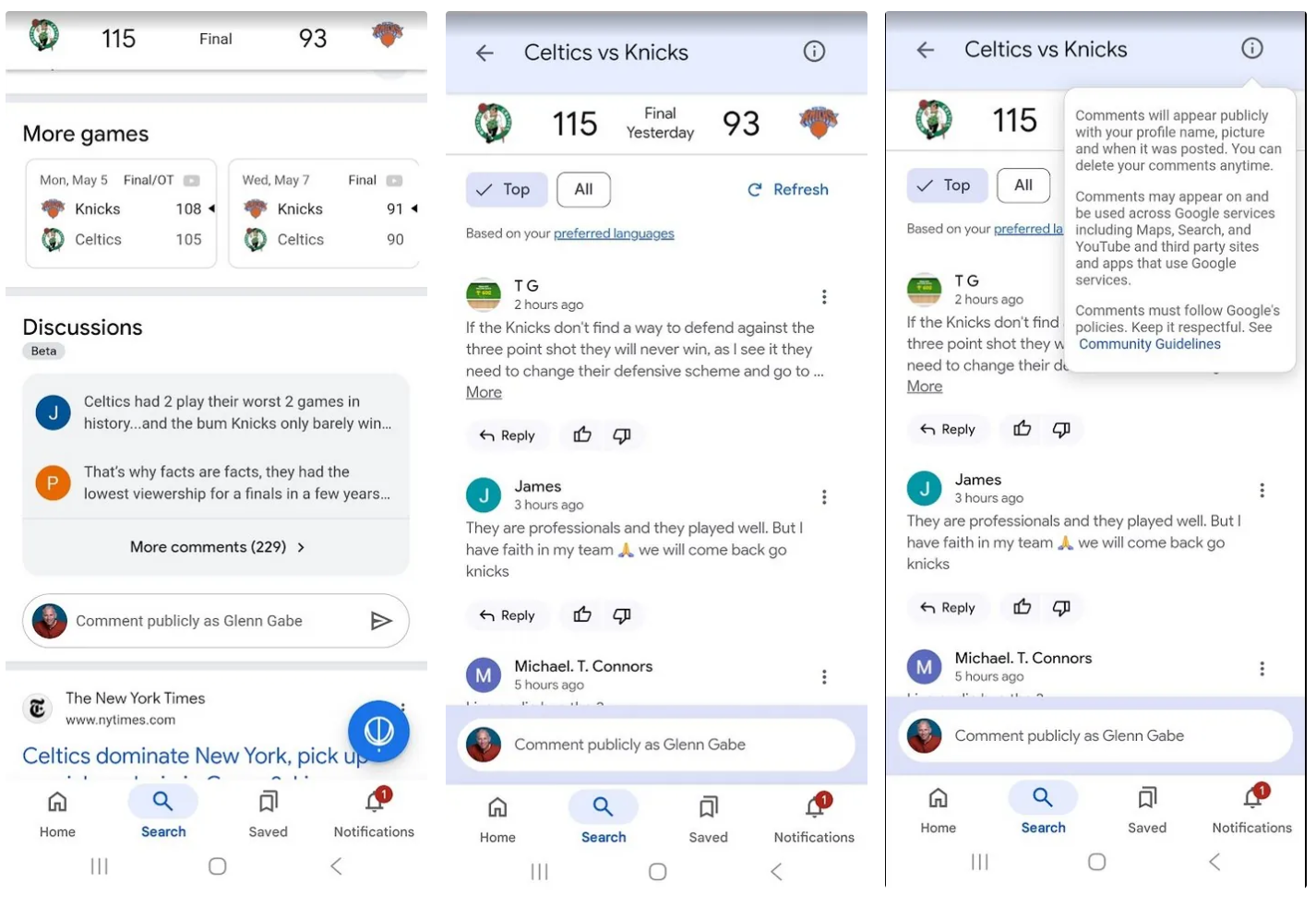Viewport: 1316px width, 906px height.
Task: Expand More comments (229)
Action: pyautogui.click(x=216, y=547)
